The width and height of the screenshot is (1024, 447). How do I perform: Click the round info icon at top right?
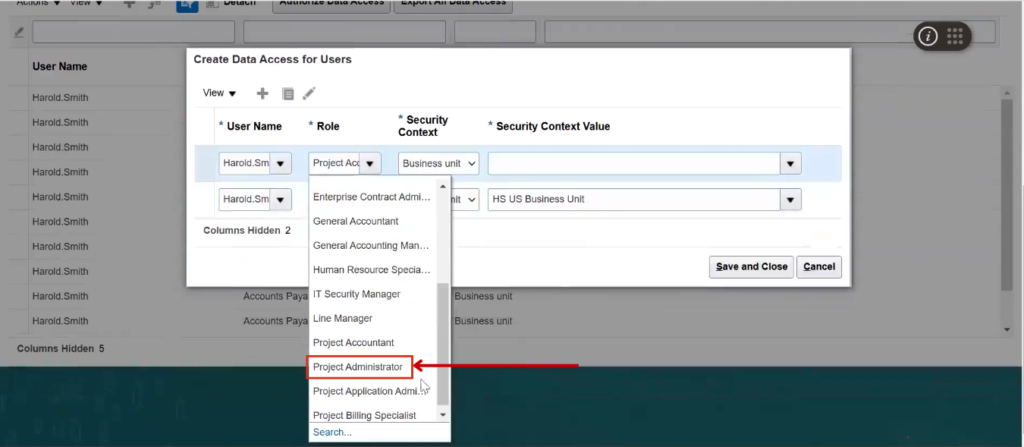[x=928, y=36]
